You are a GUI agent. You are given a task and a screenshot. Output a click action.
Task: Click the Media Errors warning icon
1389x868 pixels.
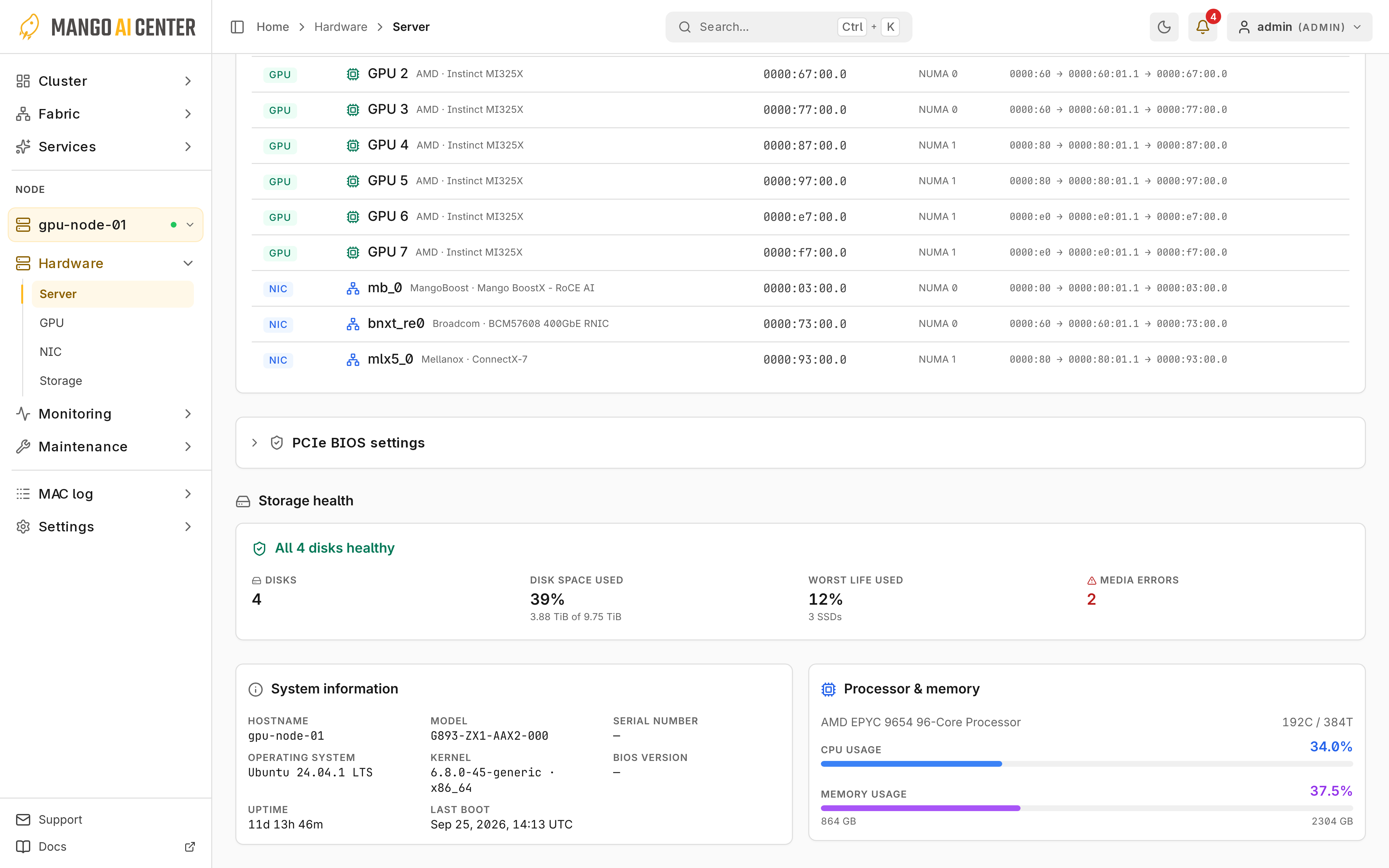tap(1092, 580)
